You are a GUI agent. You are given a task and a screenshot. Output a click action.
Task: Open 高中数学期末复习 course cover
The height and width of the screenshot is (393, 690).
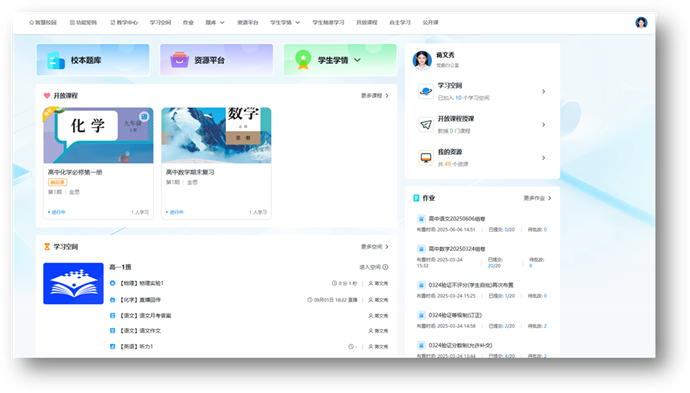coord(217,135)
